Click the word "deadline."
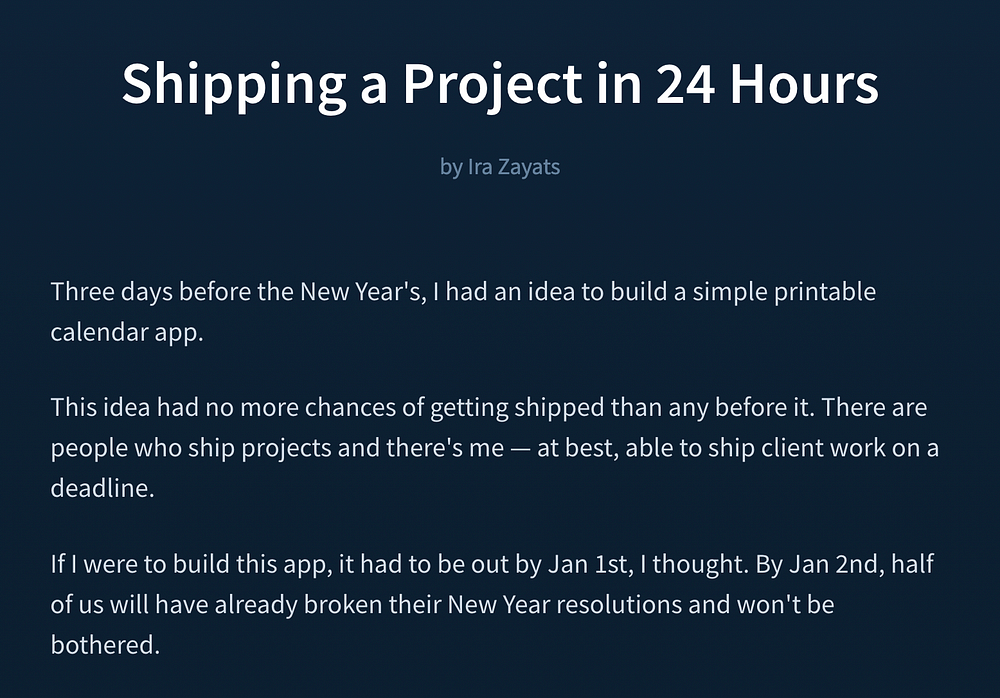The width and height of the screenshot is (1000, 698). (104, 487)
